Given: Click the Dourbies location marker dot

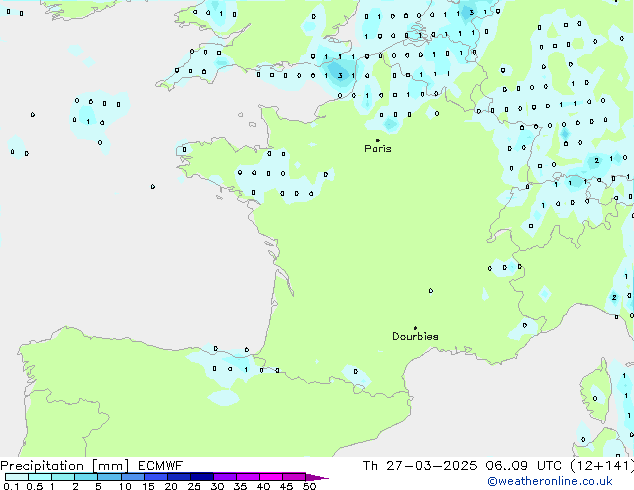Looking at the screenshot, I should point(415,328).
